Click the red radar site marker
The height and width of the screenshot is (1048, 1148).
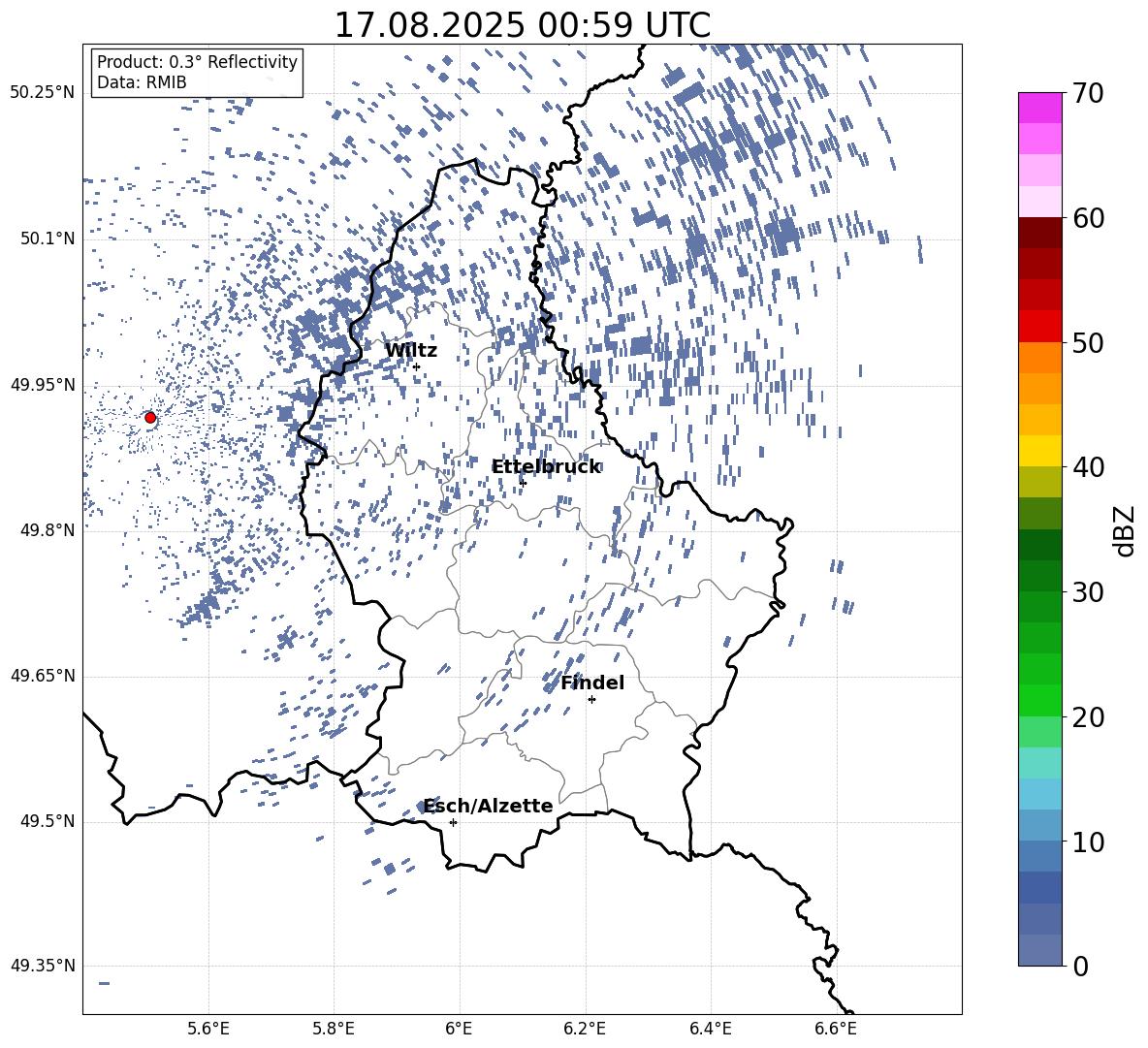tap(150, 418)
